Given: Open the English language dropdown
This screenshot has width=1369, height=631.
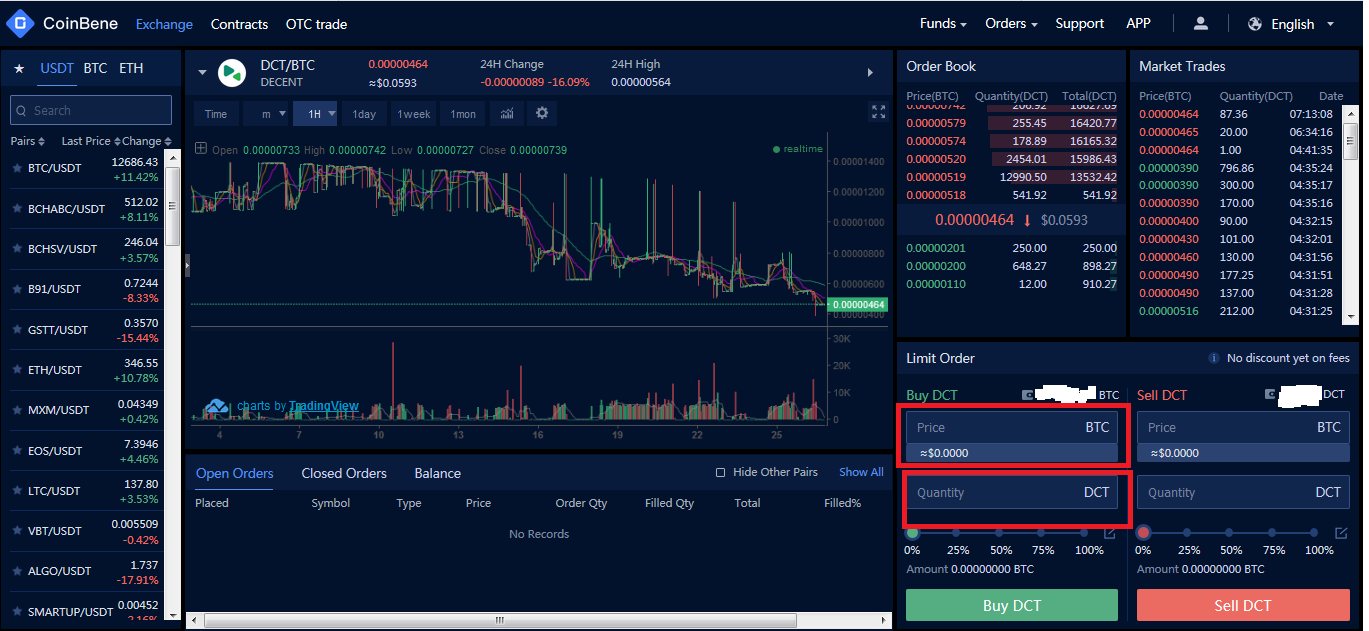Looking at the screenshot, I should (1302, 24).
